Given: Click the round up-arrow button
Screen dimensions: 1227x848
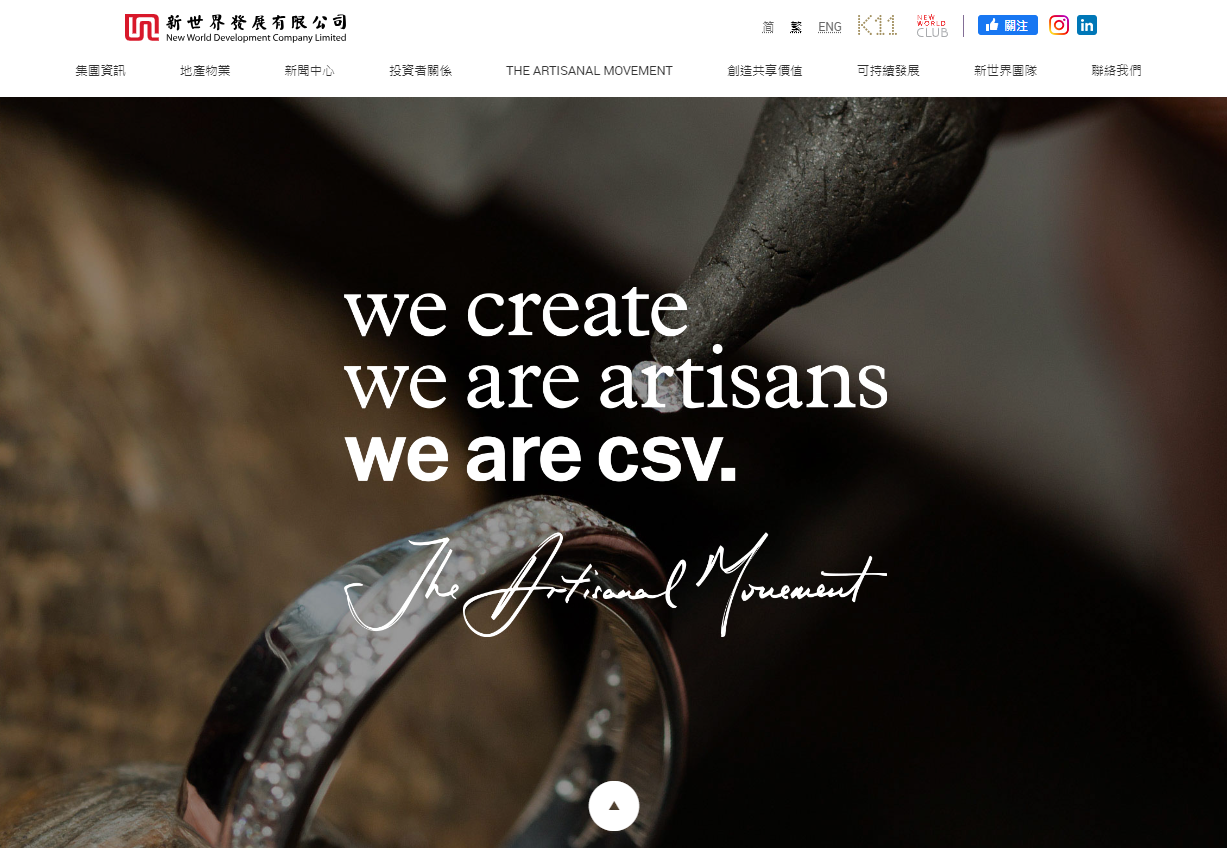Looking at the screenshot, I should tap(614, 805).
